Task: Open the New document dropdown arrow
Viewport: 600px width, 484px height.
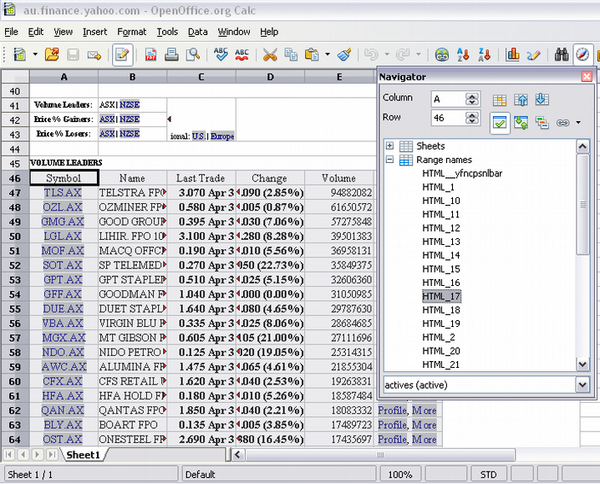Action: [x=35, y=55]
